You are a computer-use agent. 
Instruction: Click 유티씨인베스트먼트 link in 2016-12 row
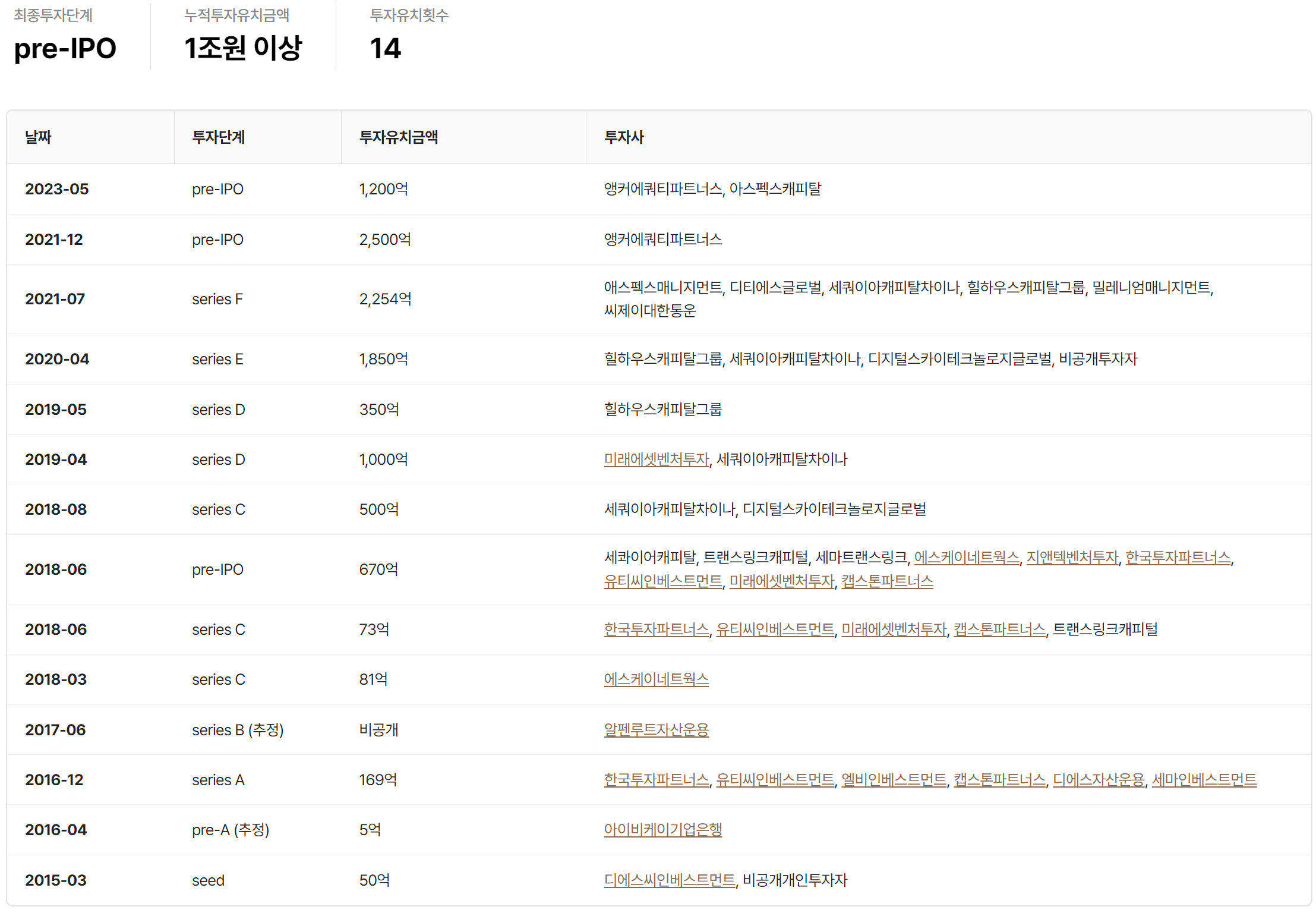(775, 780)
